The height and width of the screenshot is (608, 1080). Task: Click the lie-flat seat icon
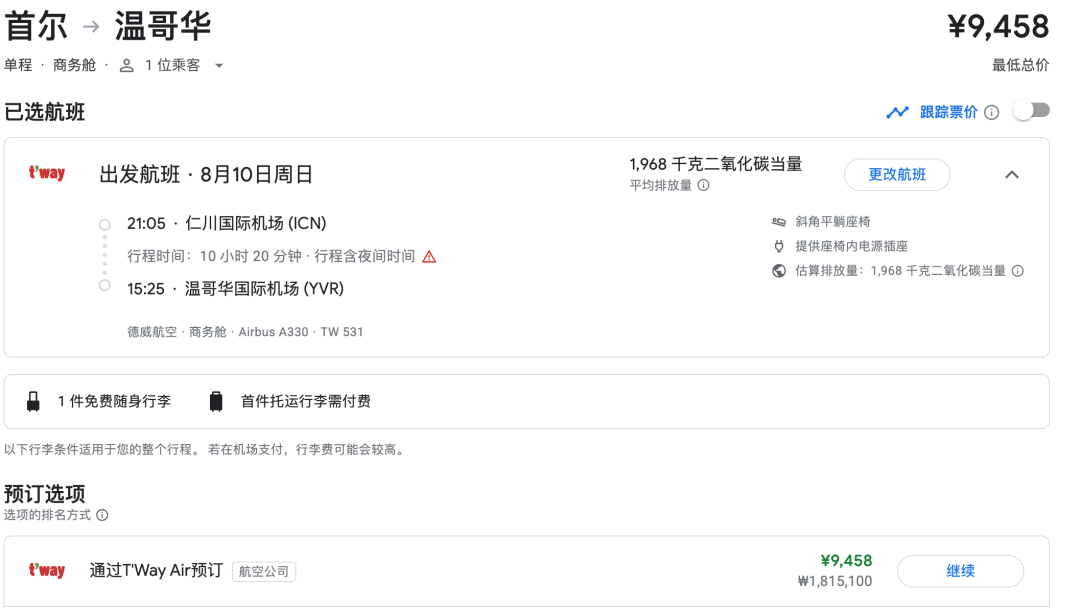click(779, 222)
